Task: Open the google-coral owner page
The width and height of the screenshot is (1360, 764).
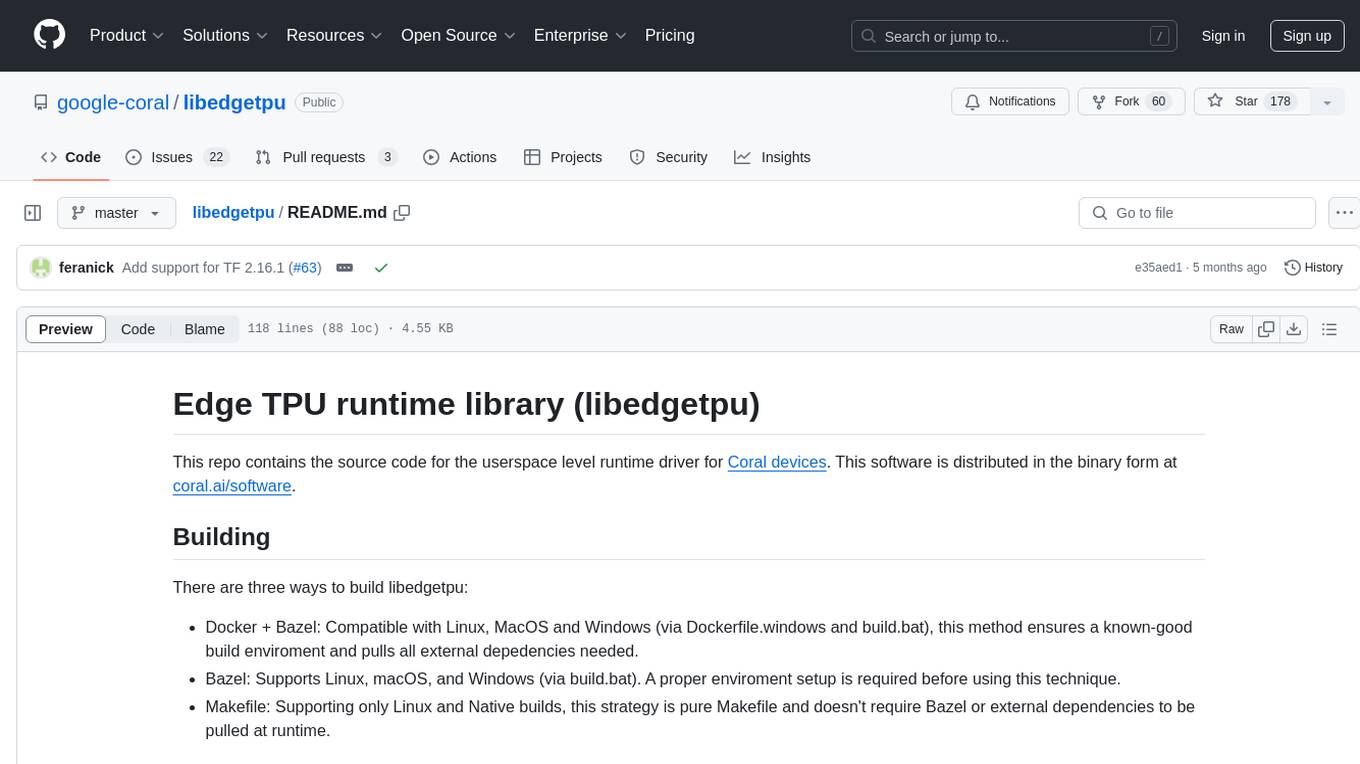Action: [x=113, y=102]
